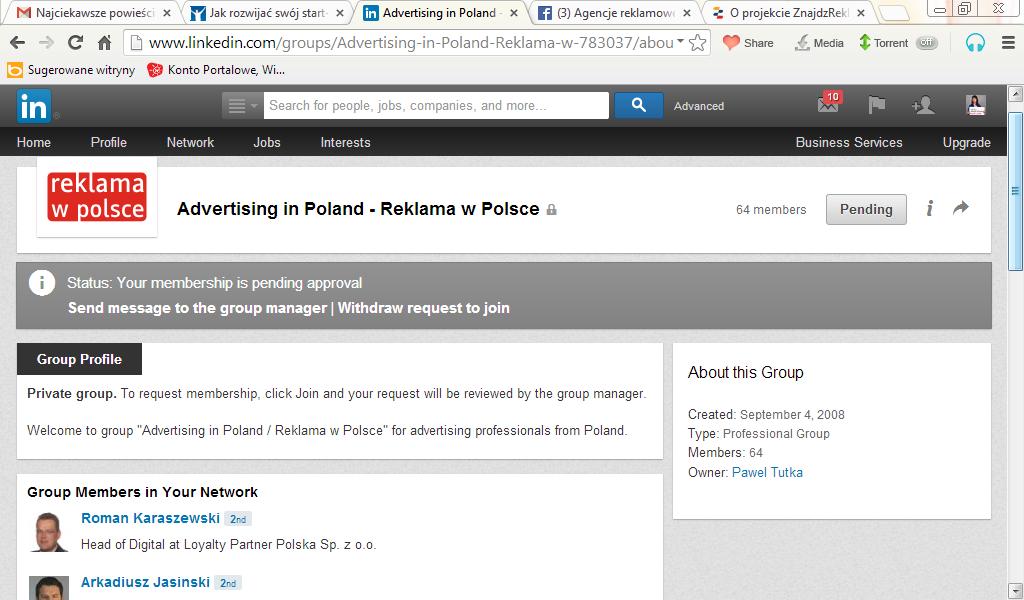Click the 64 members count
This screenshot has width=1024, height=600.
tap(771, 210)
